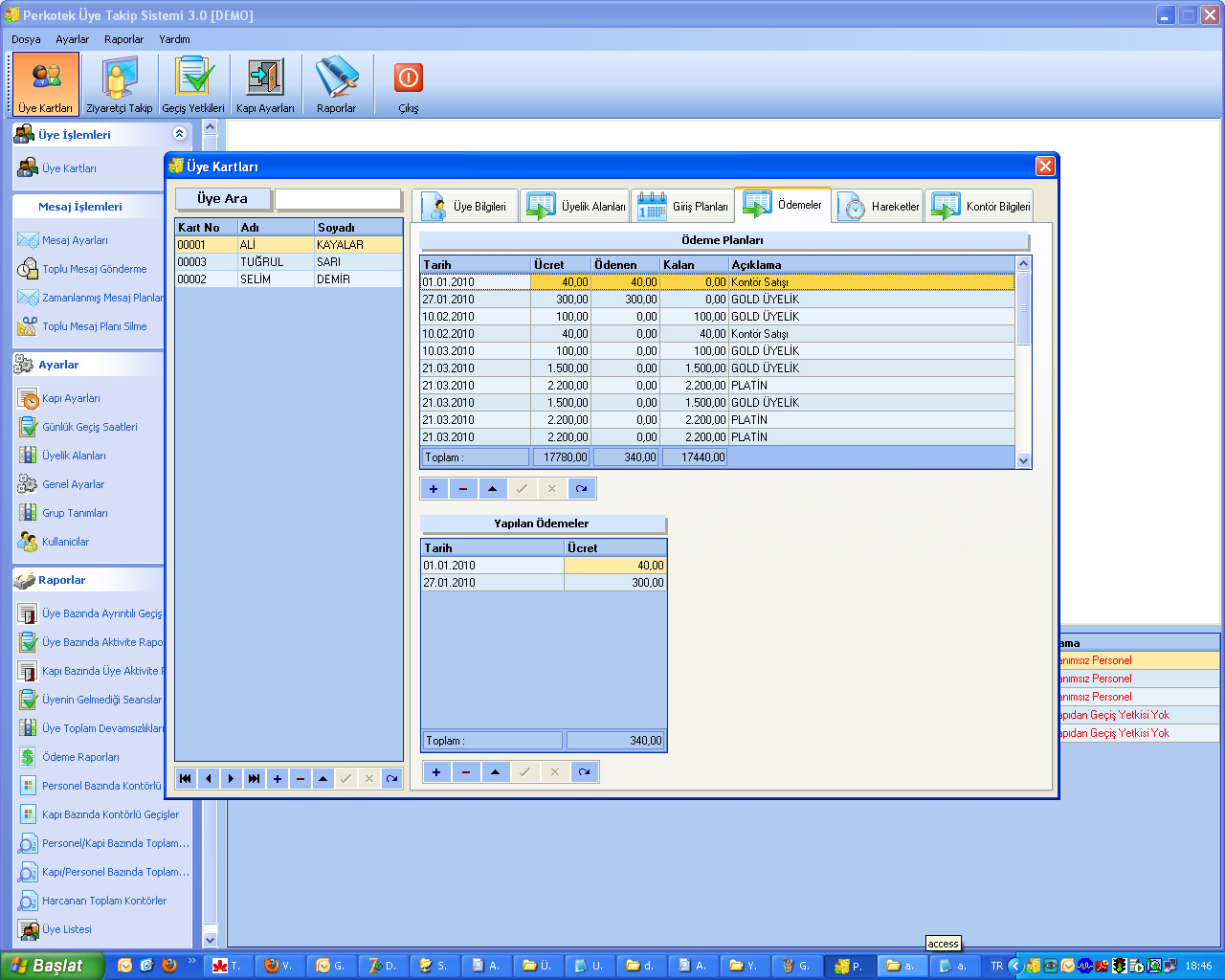This screenshot has width=1225, height=980.
Task: Open the Ayarlar menu
Action: (x=72, y=39)
